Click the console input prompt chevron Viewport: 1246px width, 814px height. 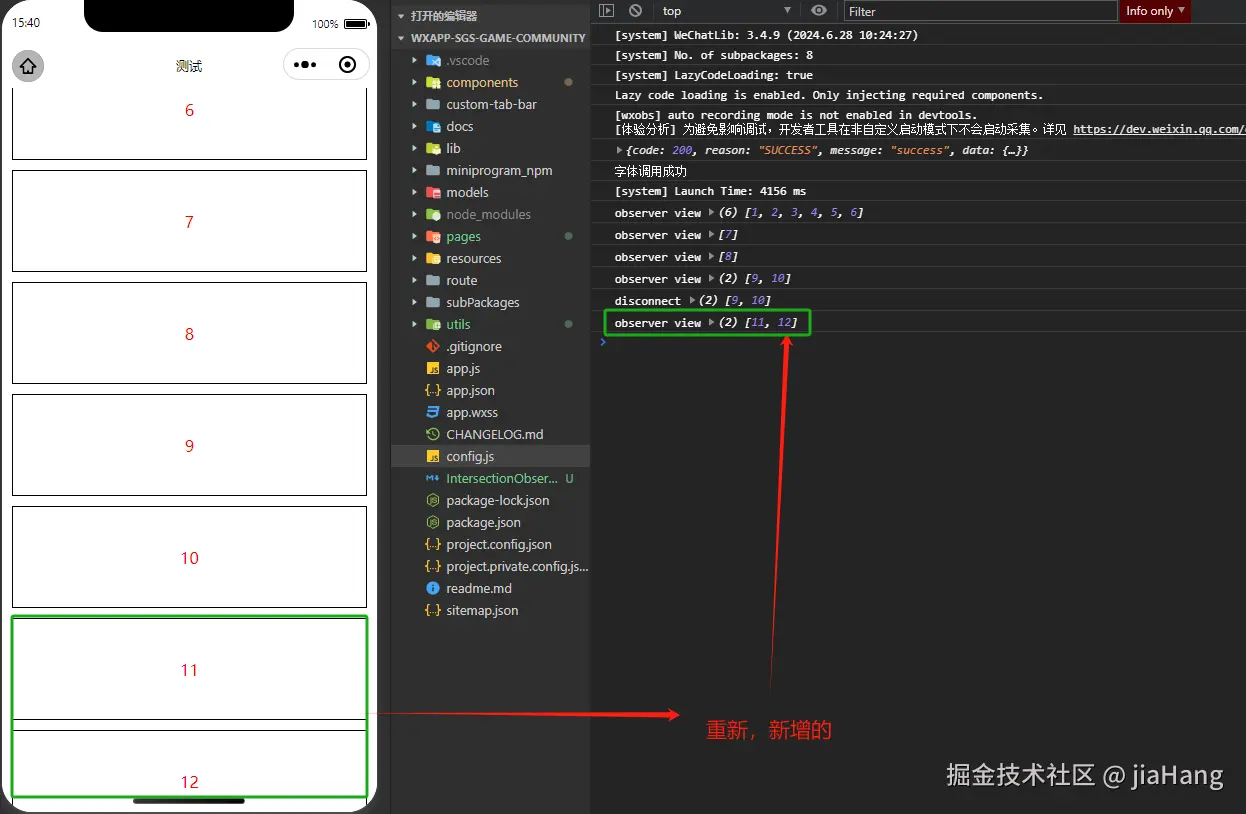coord(602,342)
